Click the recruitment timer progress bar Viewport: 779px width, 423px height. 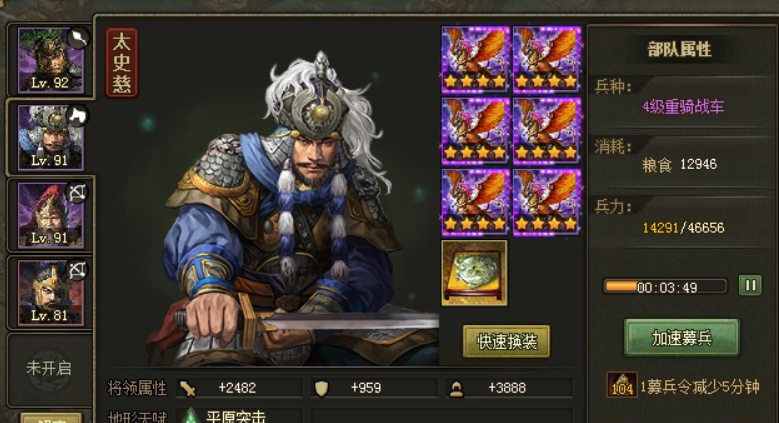[666, 287]
